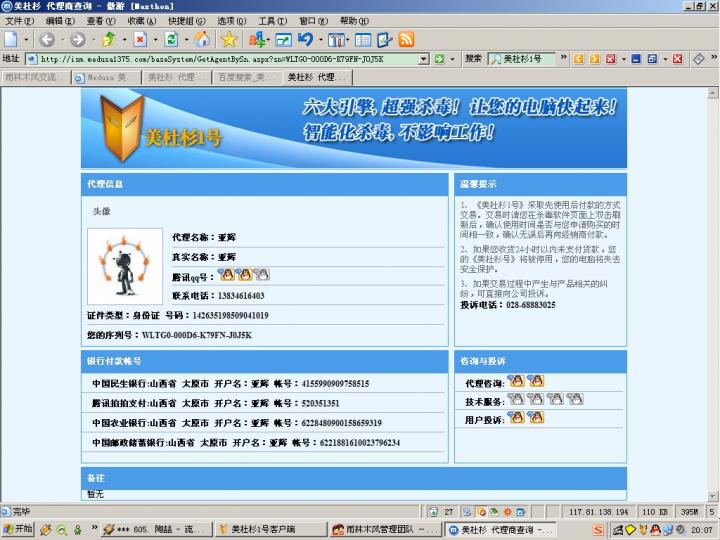
Task: Click the Back navigation arrow
Action: point(46,40)
